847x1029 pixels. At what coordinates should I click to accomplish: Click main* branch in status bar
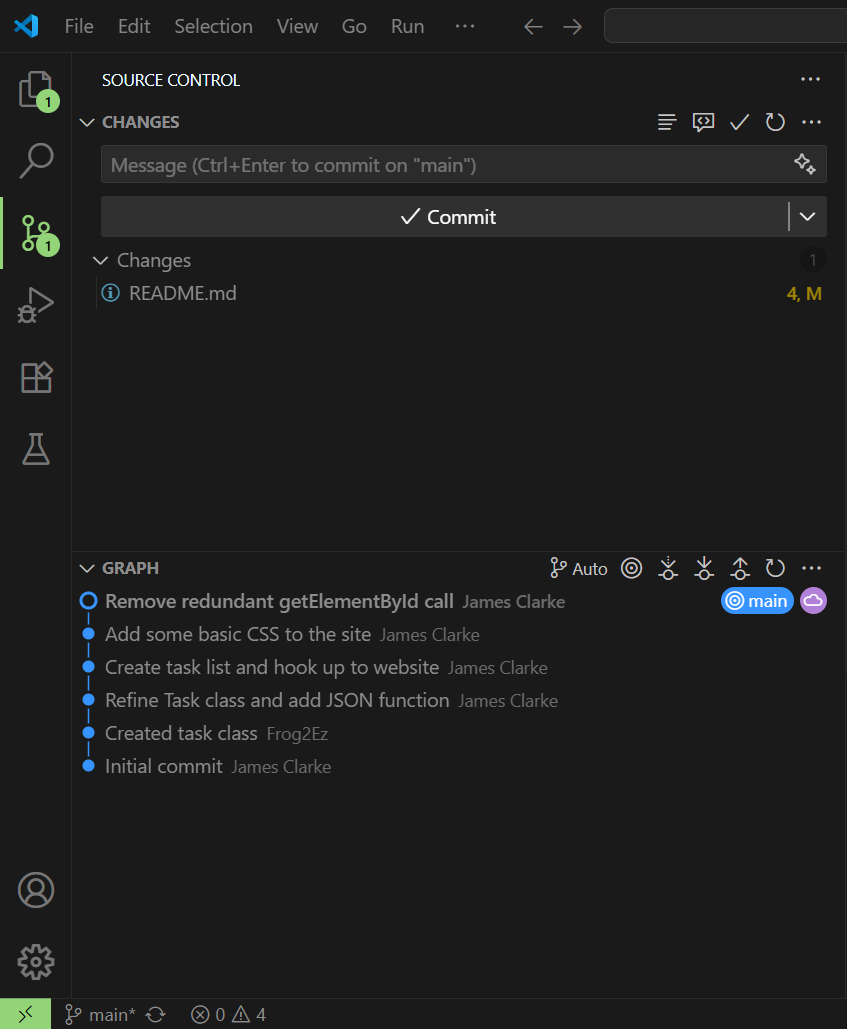coord(101,1015)
